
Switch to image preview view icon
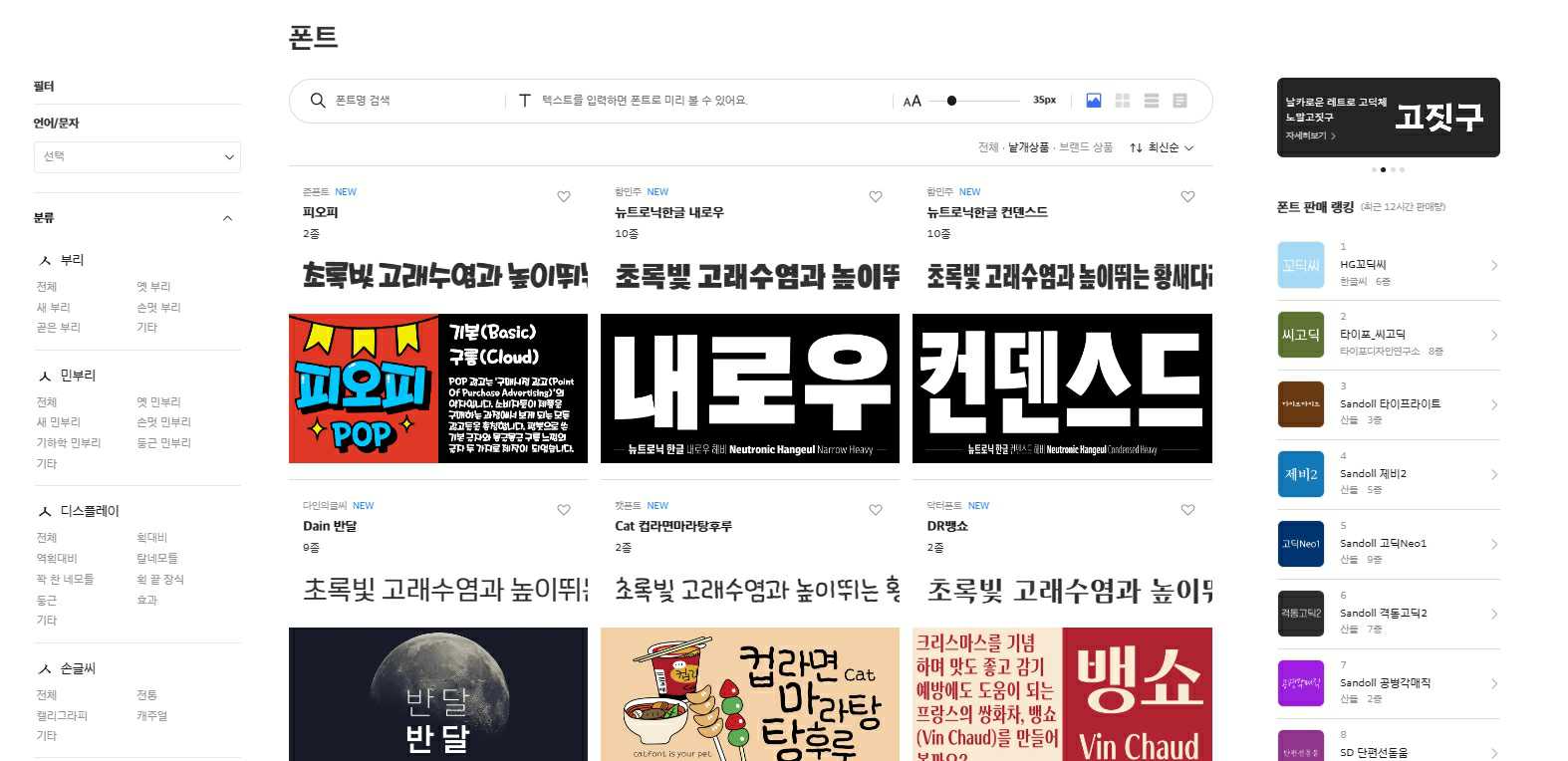(1093, 101)
